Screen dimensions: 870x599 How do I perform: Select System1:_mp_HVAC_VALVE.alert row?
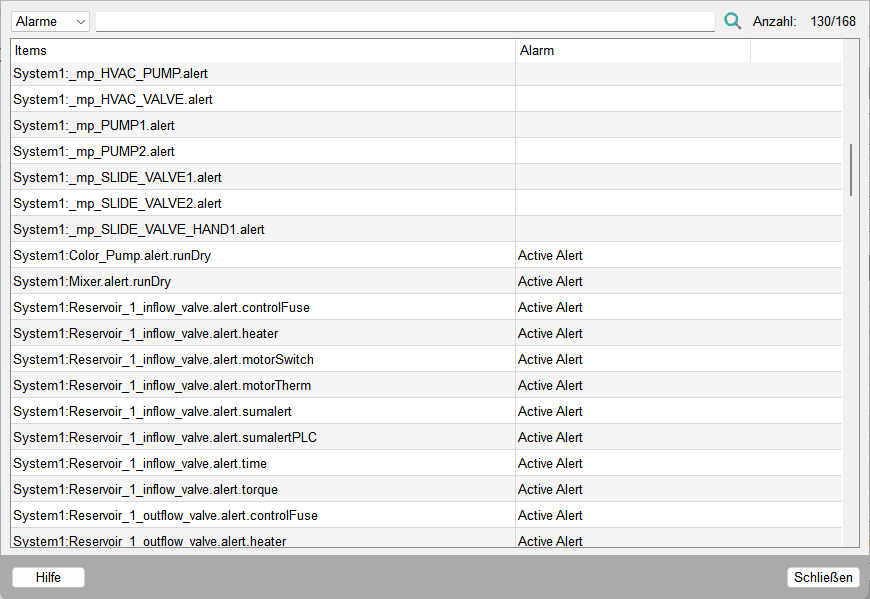pos(112,100)
